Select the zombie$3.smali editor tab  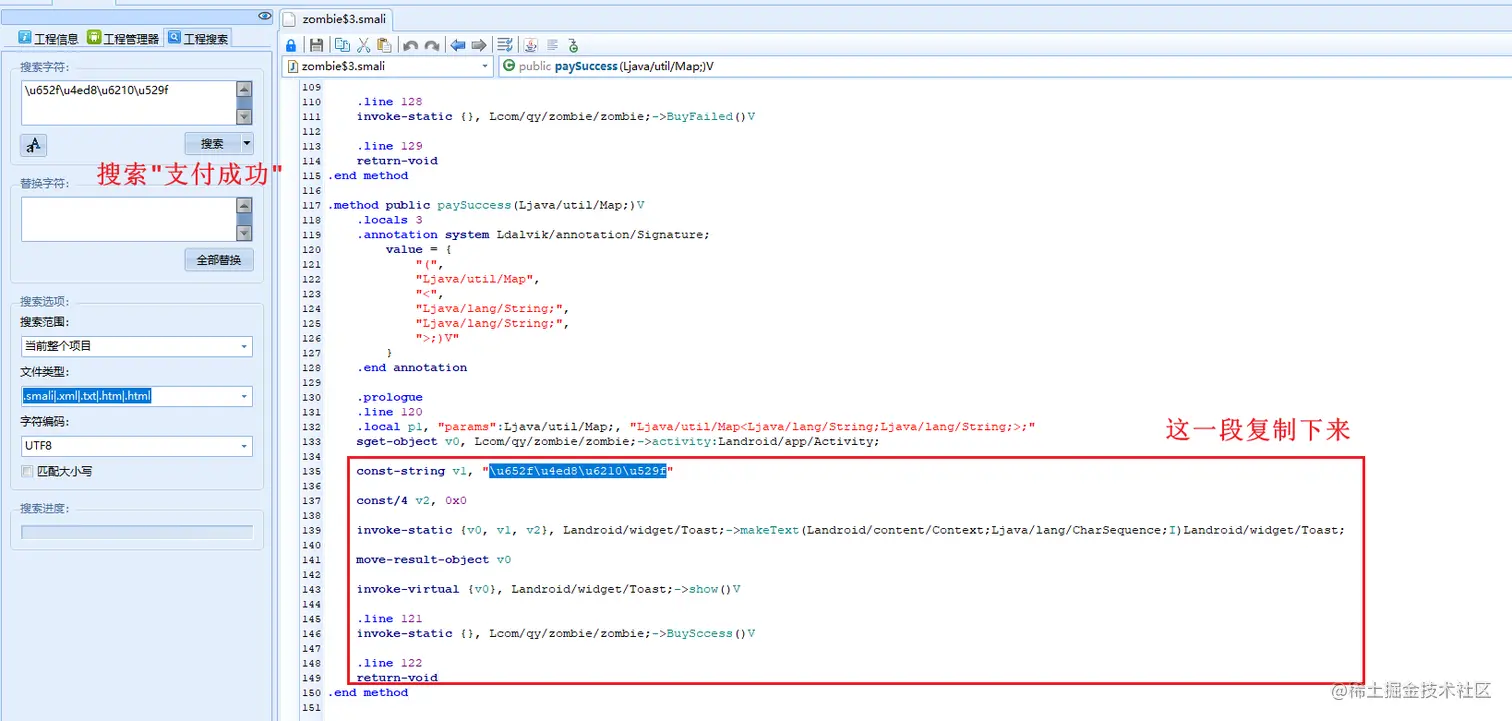coord(337,18)
